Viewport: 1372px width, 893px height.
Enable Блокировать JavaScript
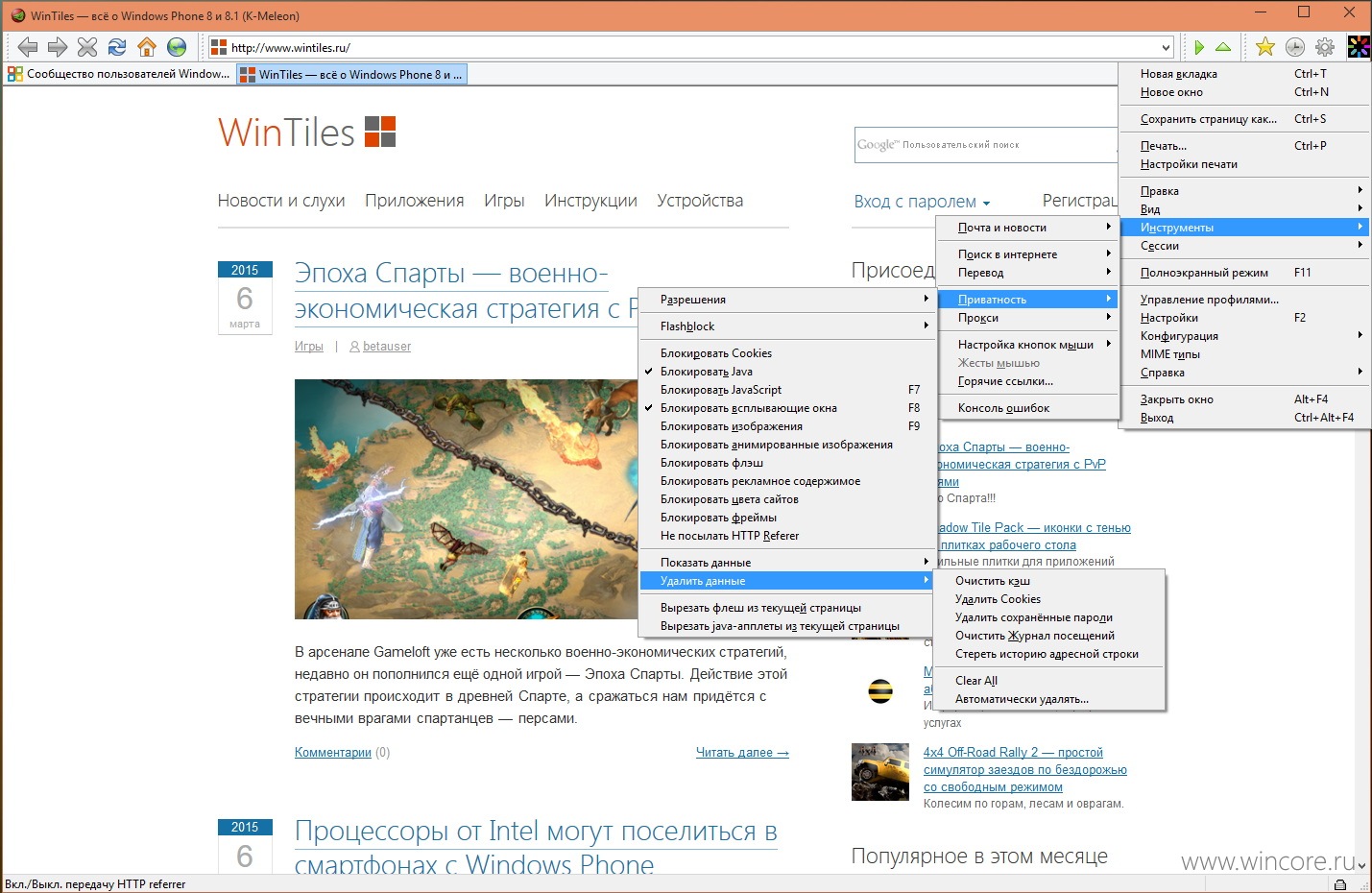coord(787,390)
